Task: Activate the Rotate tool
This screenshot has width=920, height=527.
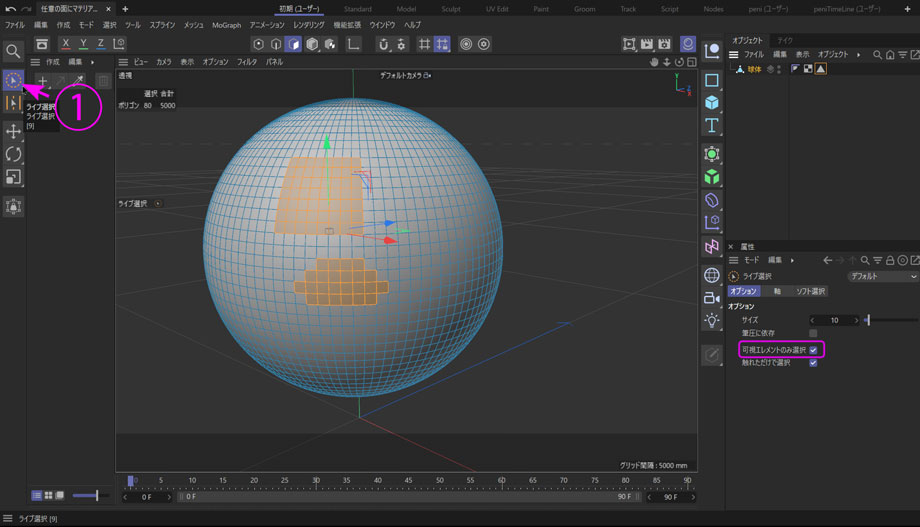Action: point(13,154)
